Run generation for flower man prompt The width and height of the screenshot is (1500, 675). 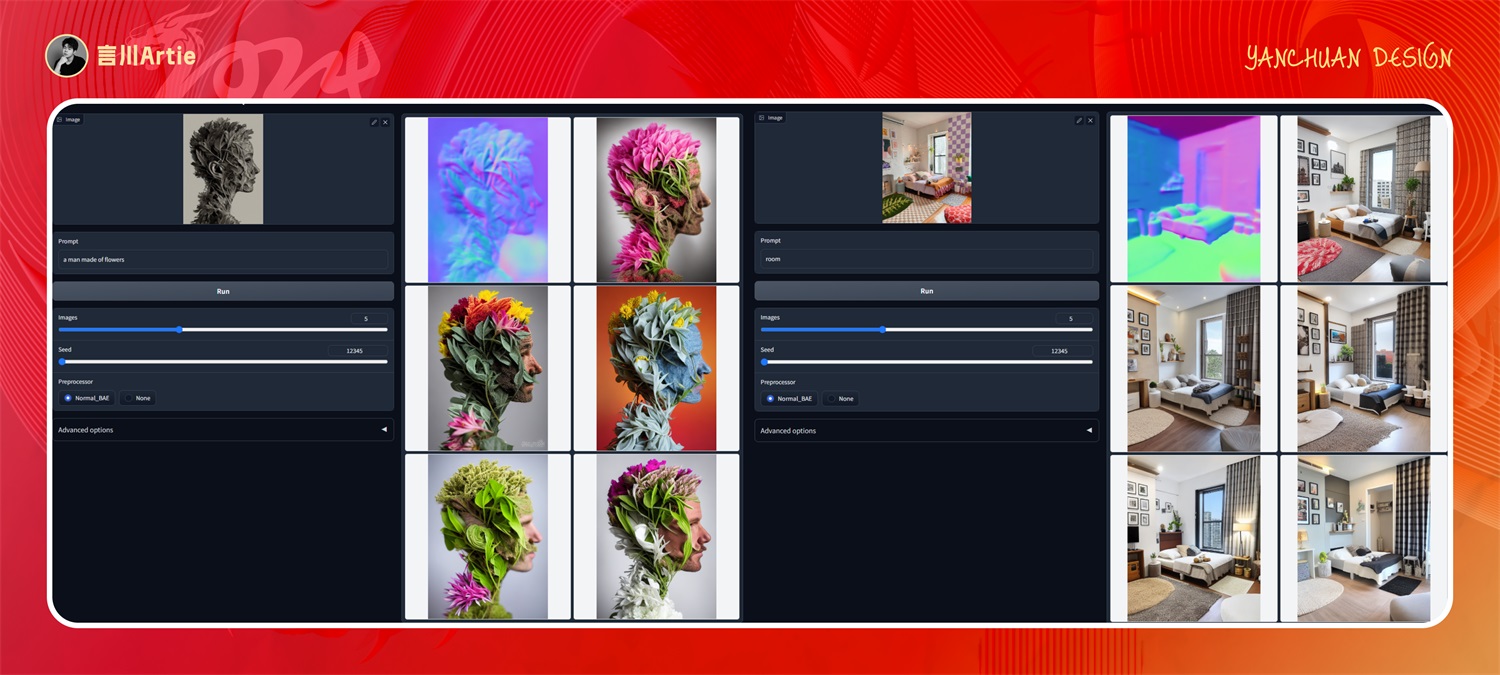click(x=223, y=291)
